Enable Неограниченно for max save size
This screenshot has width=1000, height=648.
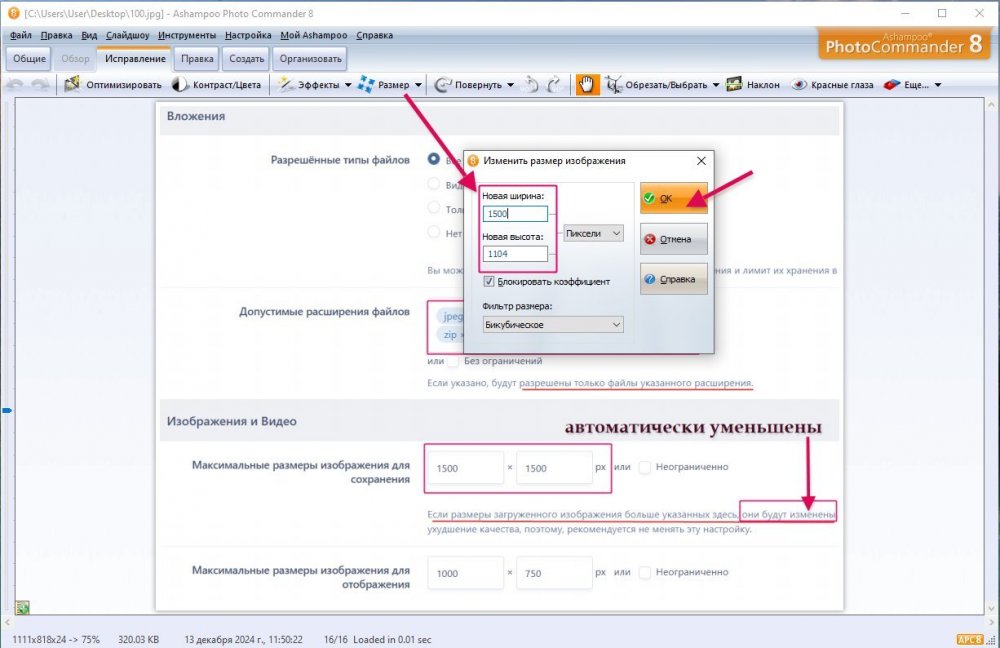pyautogui.click(x=646, y=467)
